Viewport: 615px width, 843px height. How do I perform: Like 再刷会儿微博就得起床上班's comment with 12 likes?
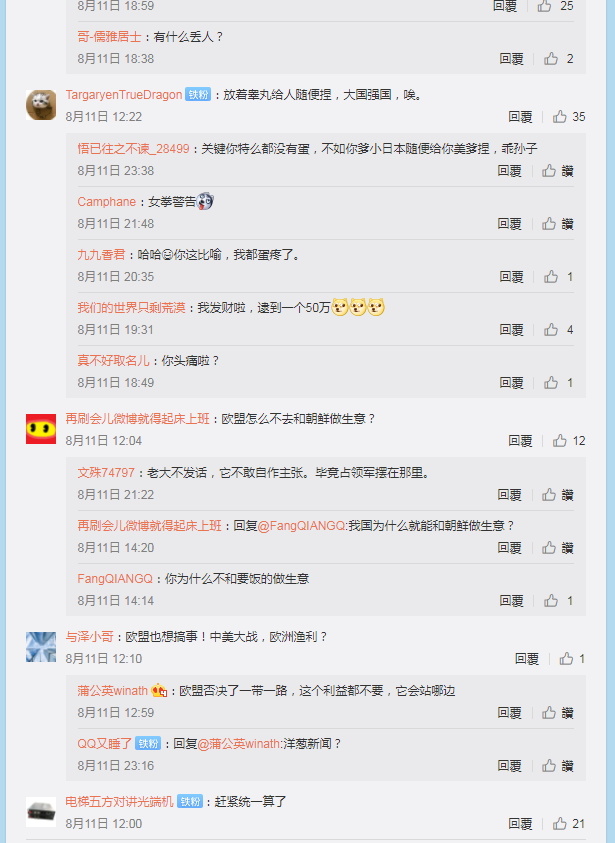[569, 441]
